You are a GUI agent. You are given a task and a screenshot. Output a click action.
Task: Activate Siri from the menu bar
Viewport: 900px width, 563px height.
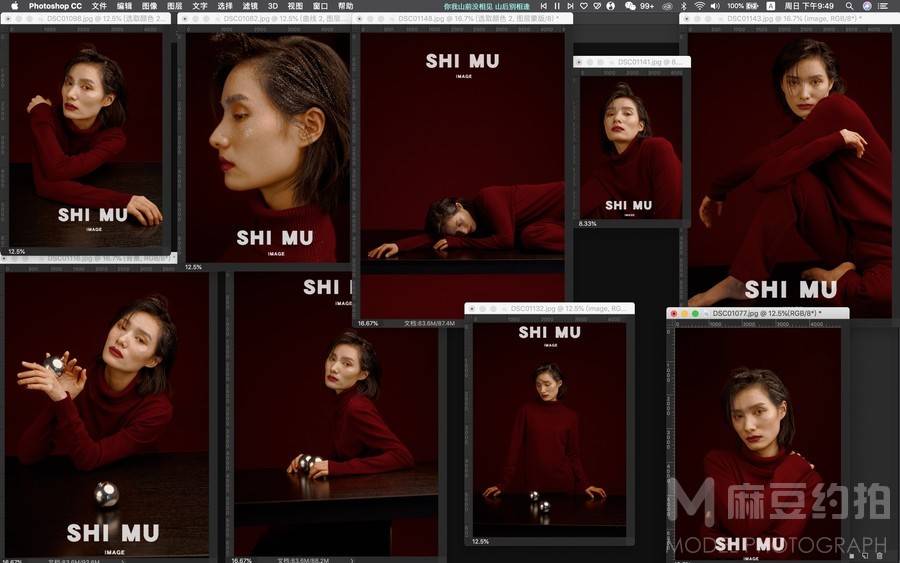click(867, 6)
